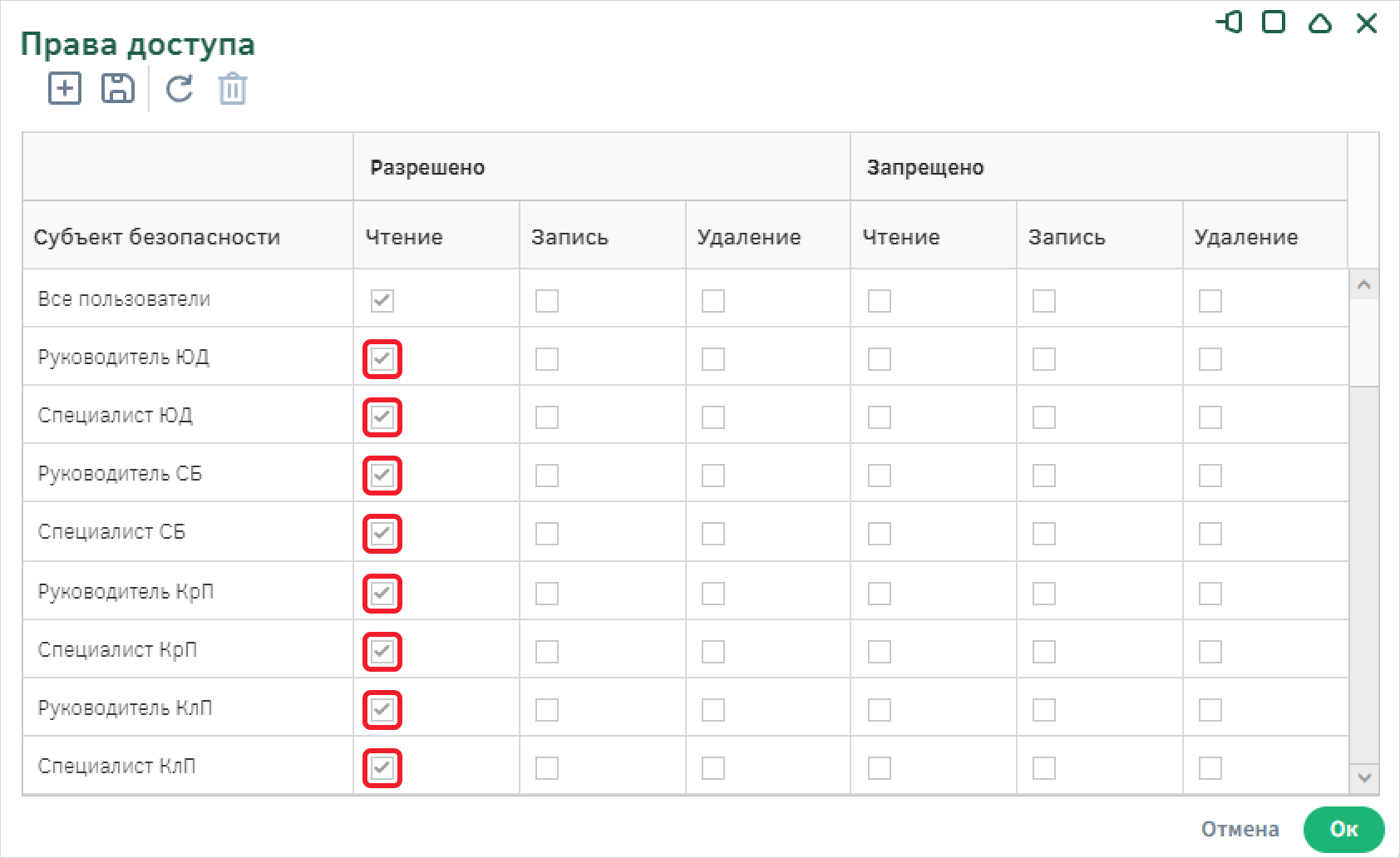The width and height of the screenshot is (1400, 858).
Task: Close the access rights dialog with X
Action: point(1367,23)
